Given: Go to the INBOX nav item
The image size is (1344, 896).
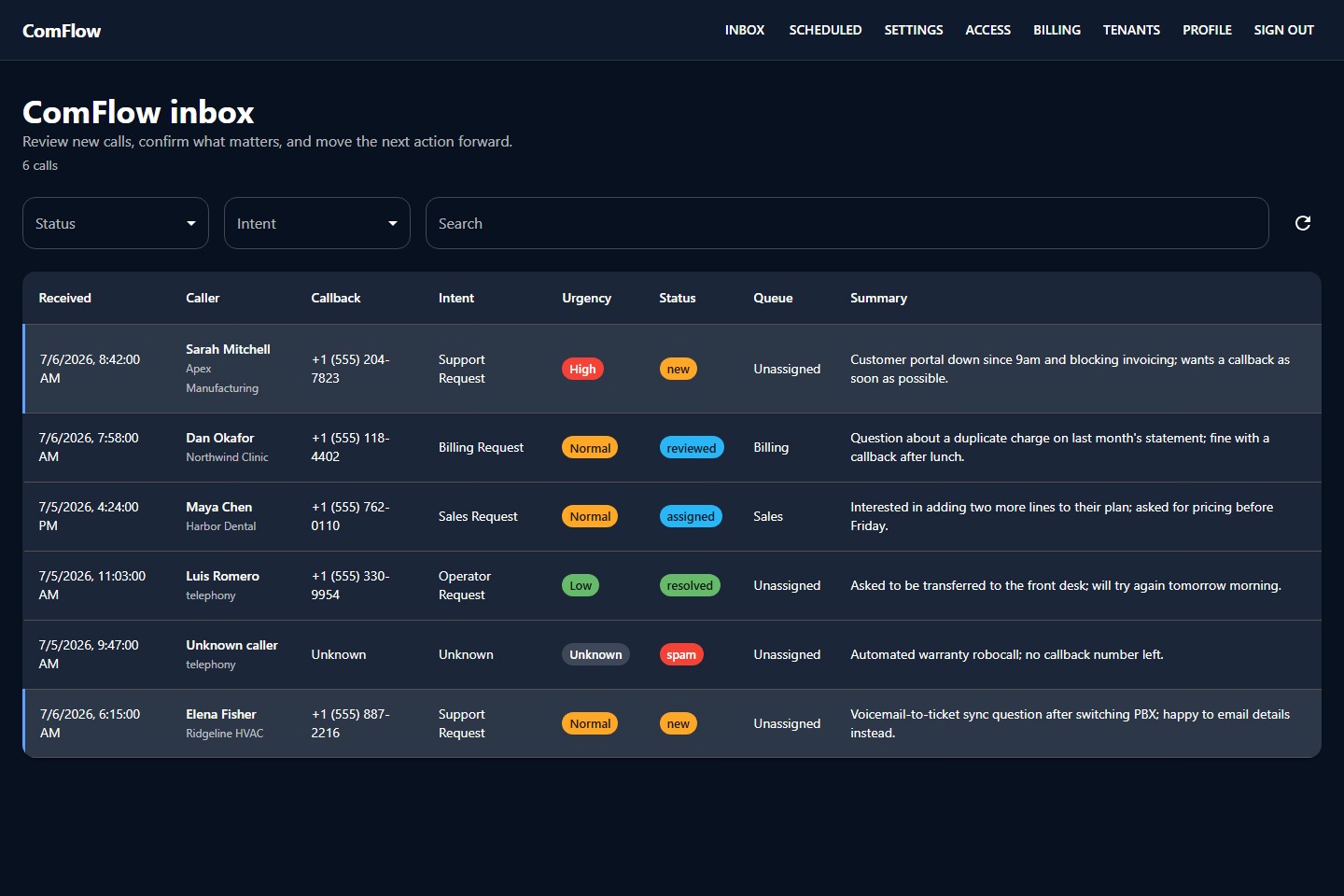Looking at the screenshot, I should click(x=745, y=30).
